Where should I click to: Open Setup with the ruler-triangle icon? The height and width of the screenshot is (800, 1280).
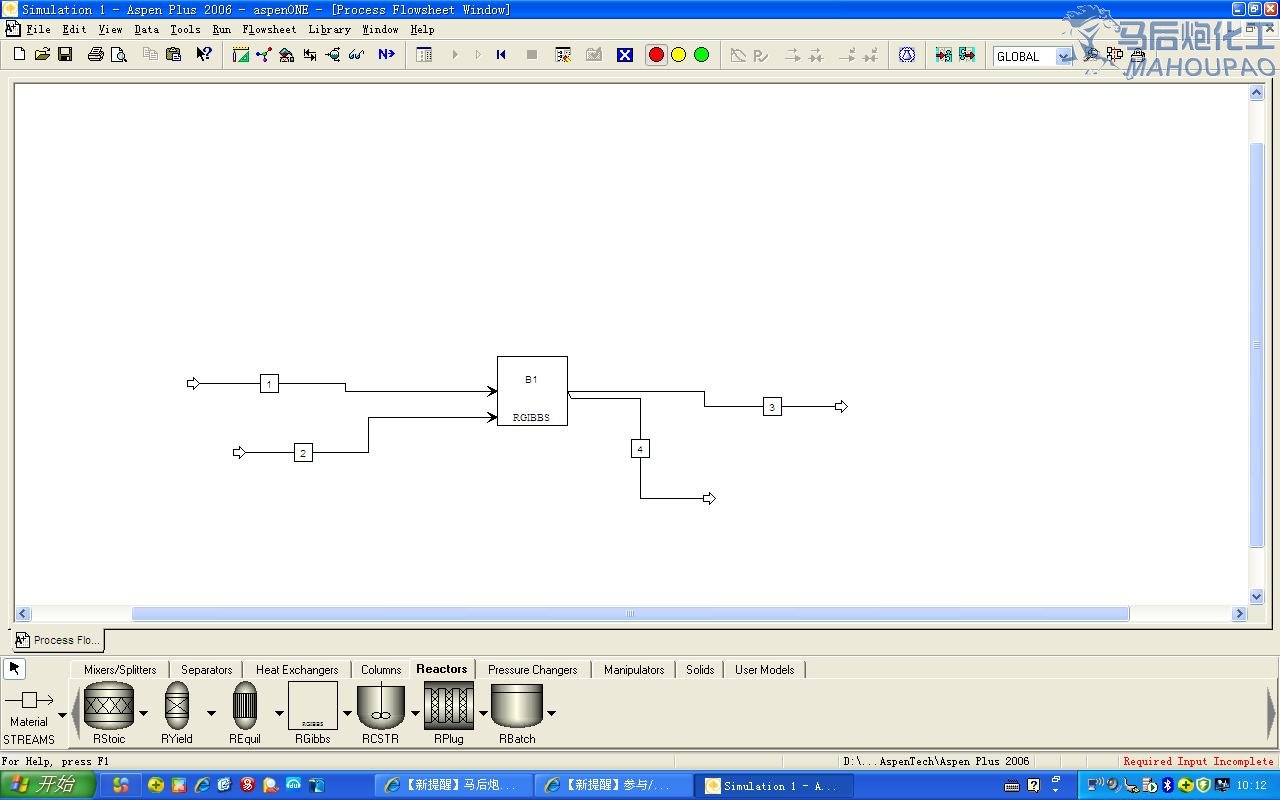(x=241, y=55)
